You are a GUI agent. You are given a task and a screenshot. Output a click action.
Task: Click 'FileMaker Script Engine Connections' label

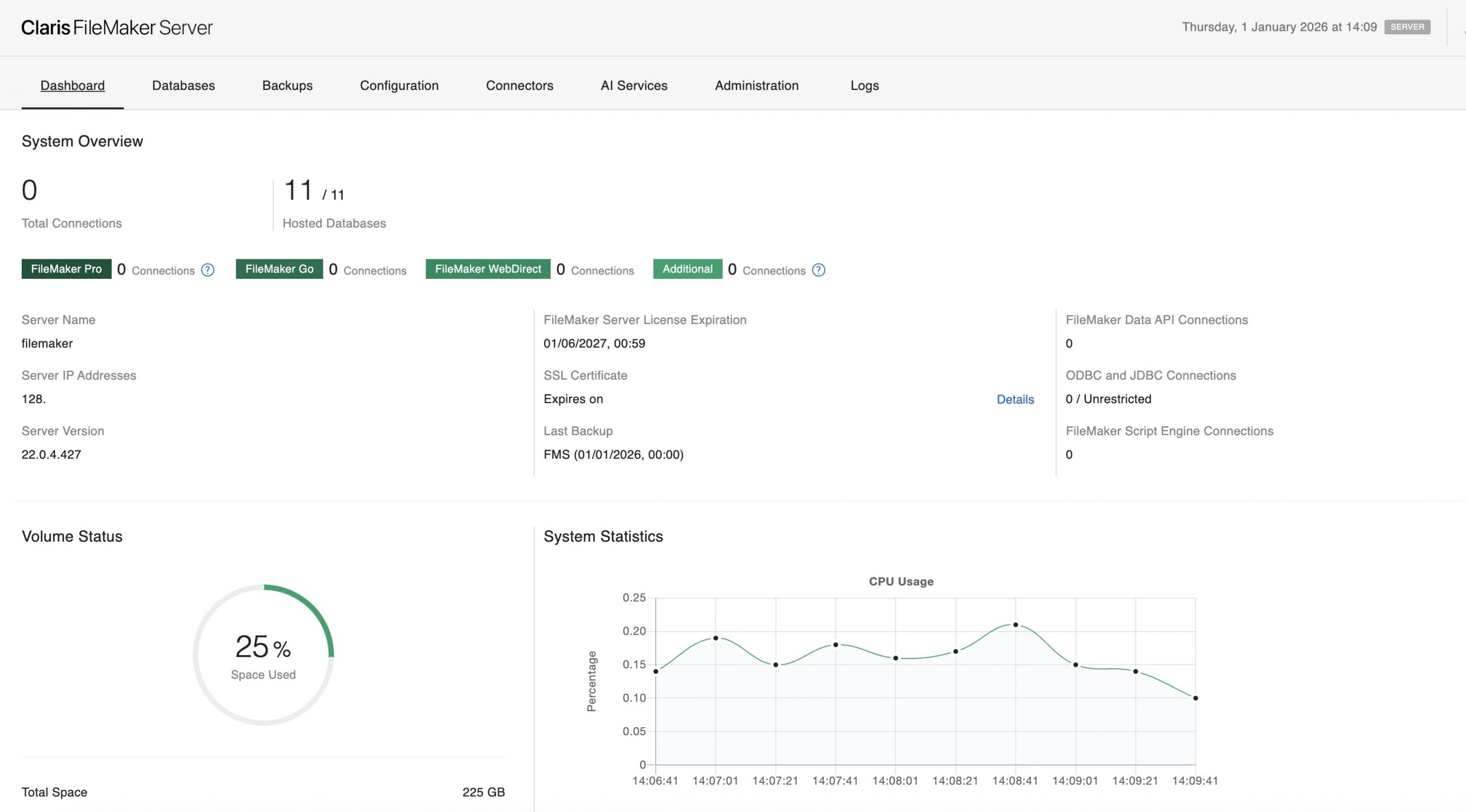pyautogui.click(x=1169, y=431)
